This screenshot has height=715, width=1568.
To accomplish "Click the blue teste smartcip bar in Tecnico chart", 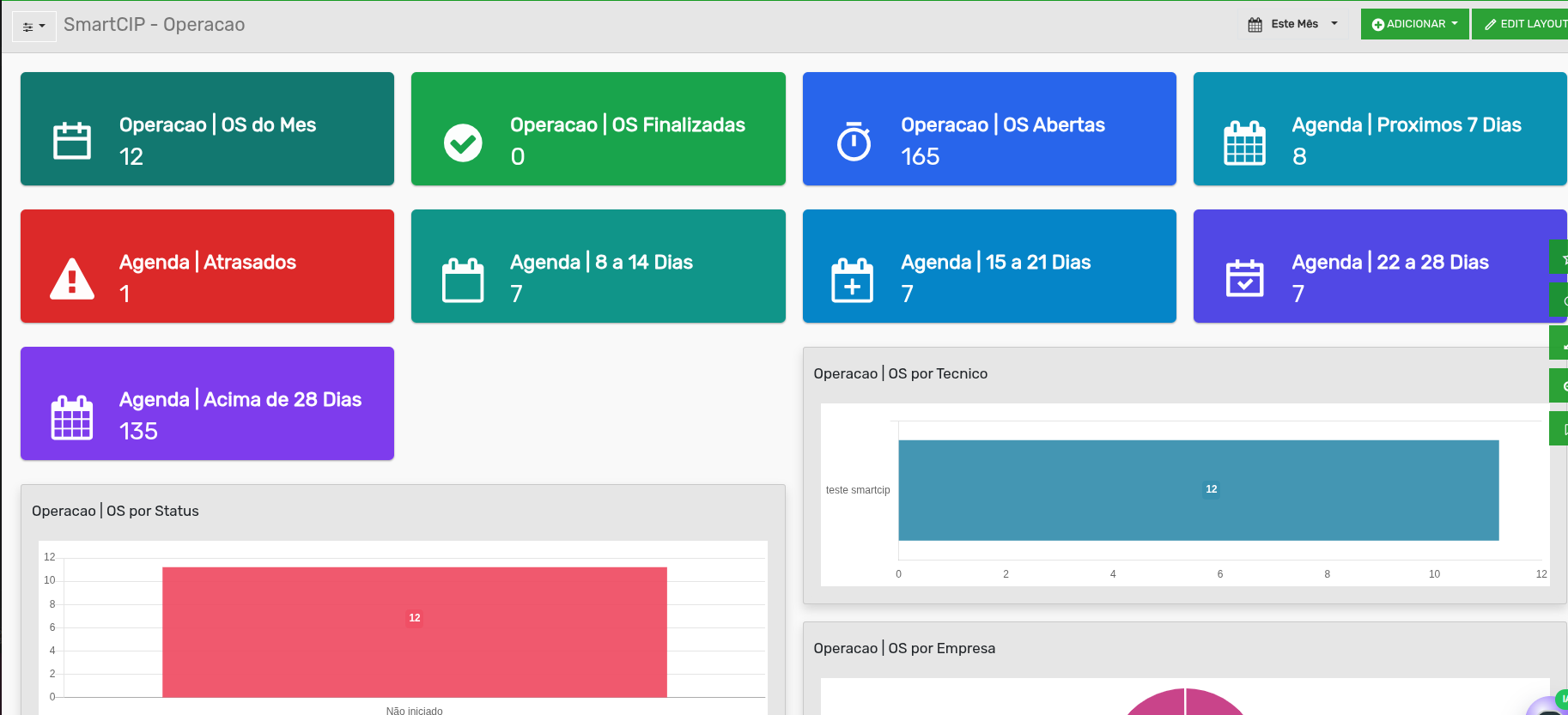I will tap(1199, 490).
